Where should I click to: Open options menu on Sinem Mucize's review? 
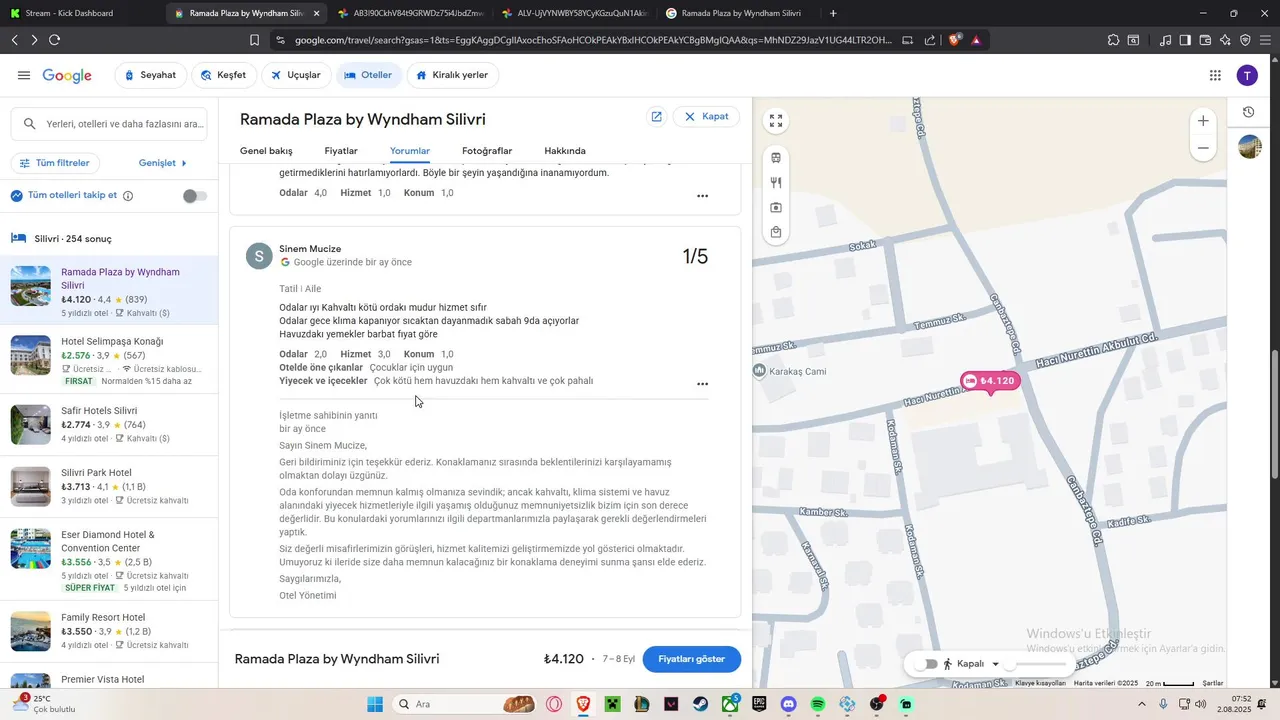702,384
